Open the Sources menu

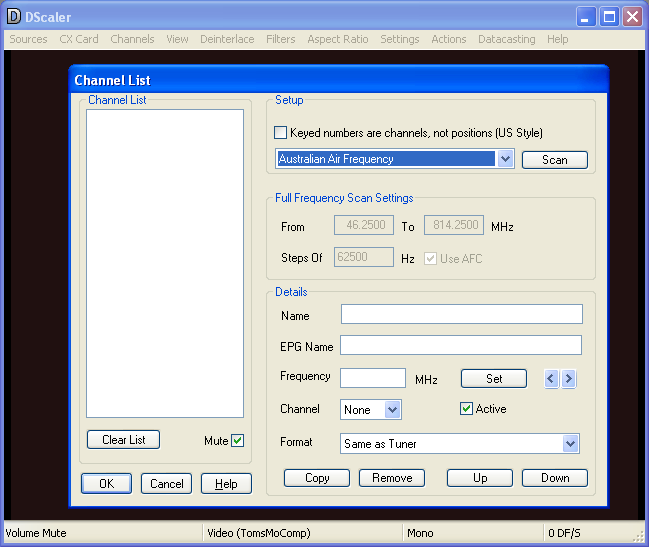[x=28, y=39]
